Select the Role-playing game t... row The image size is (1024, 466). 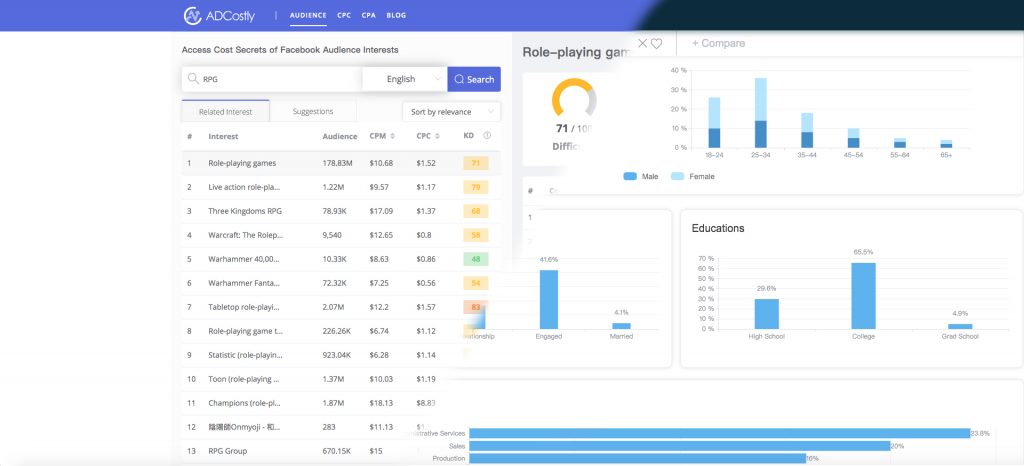(341, 331)
